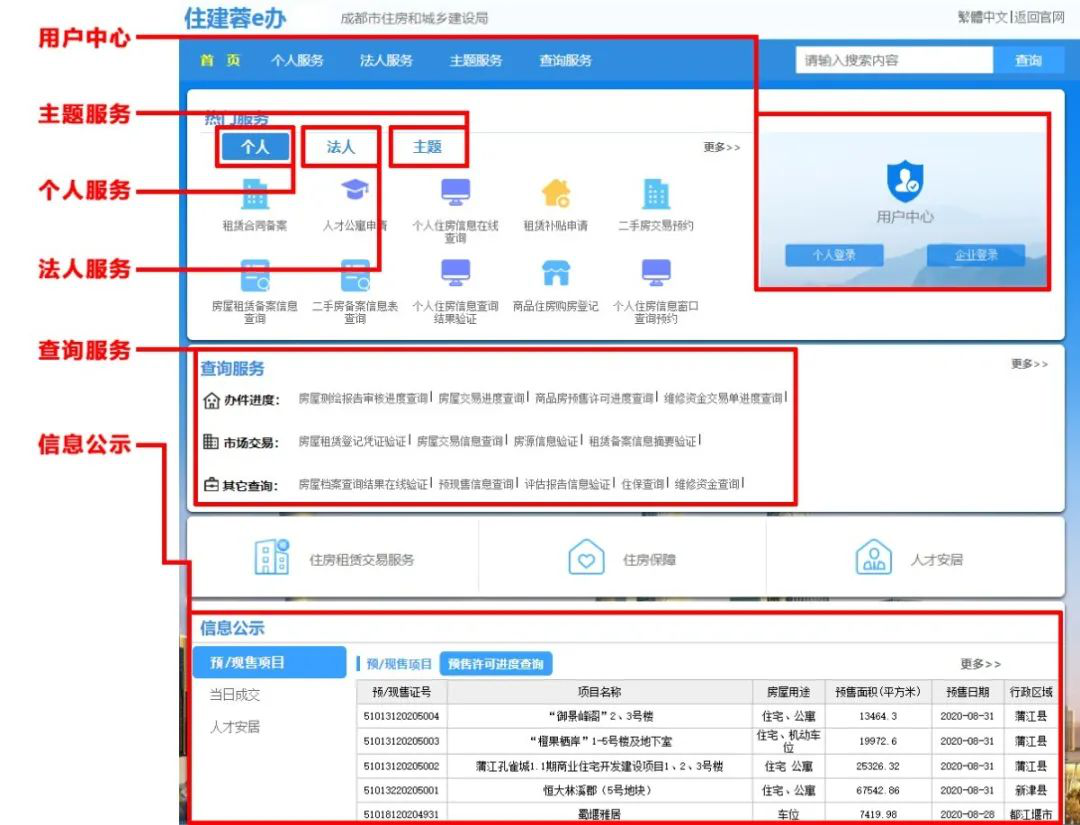Select the 预/现售项目 left sidebar tab
The height and width of the screenshot is (825, 1080).
click(269, 662)
